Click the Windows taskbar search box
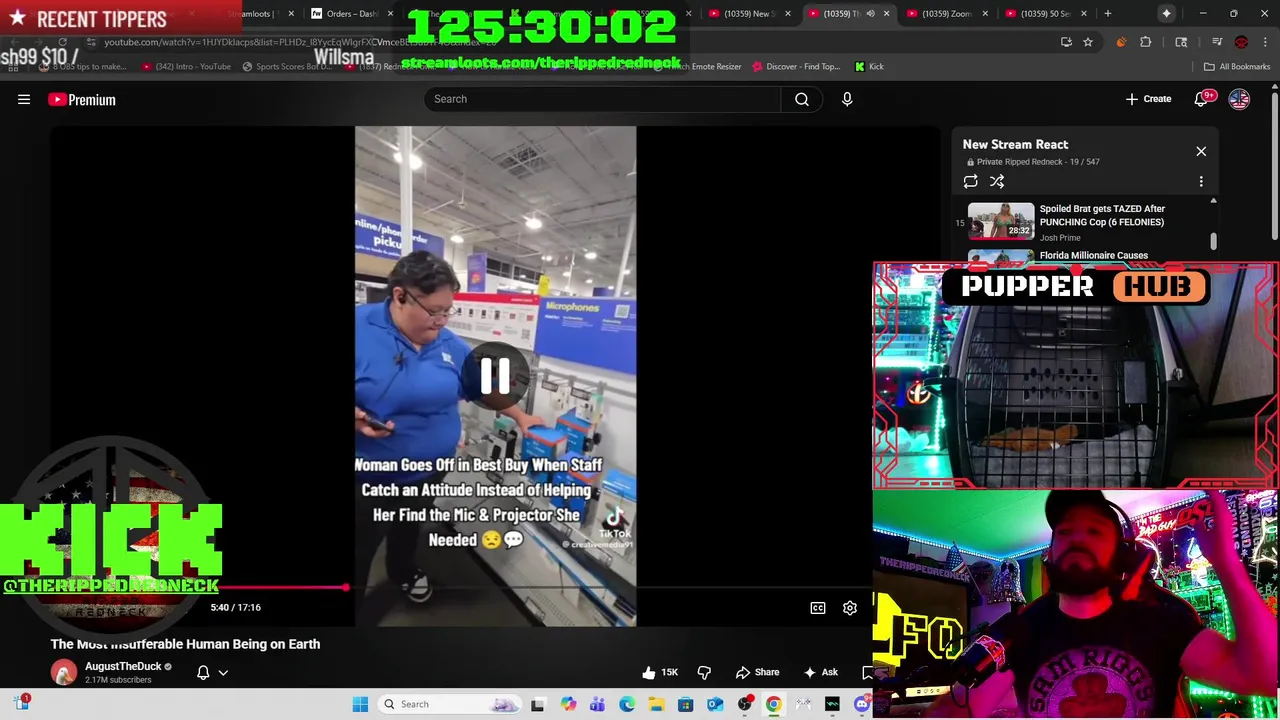The width and height of the screenshot is (1280, 720). 449,704
